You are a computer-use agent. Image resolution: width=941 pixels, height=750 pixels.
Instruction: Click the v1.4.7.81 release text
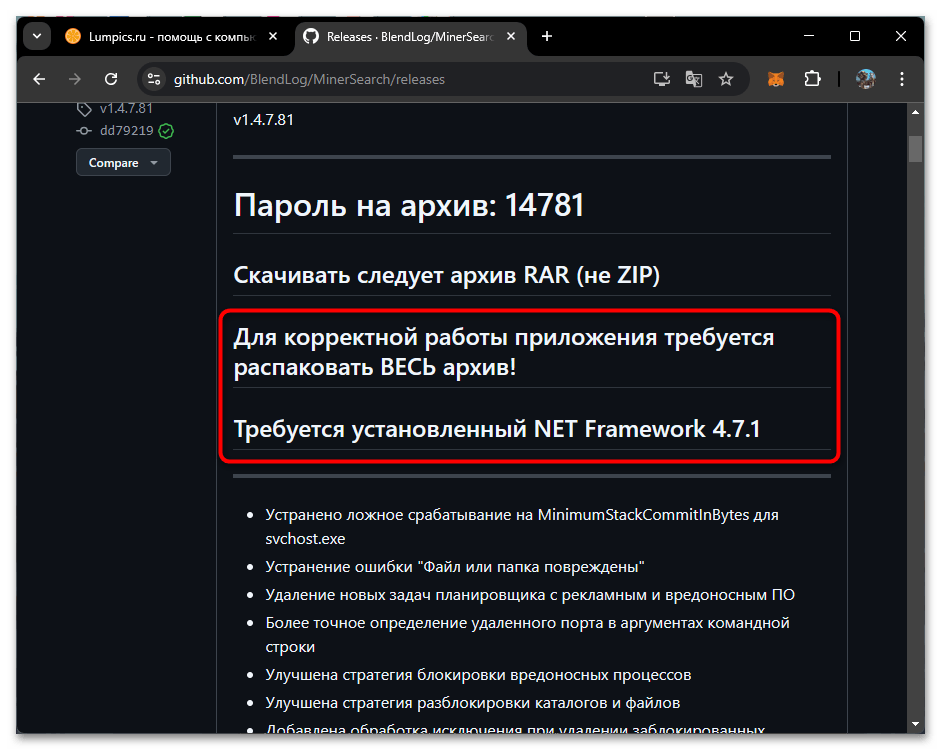pos(263,119)
